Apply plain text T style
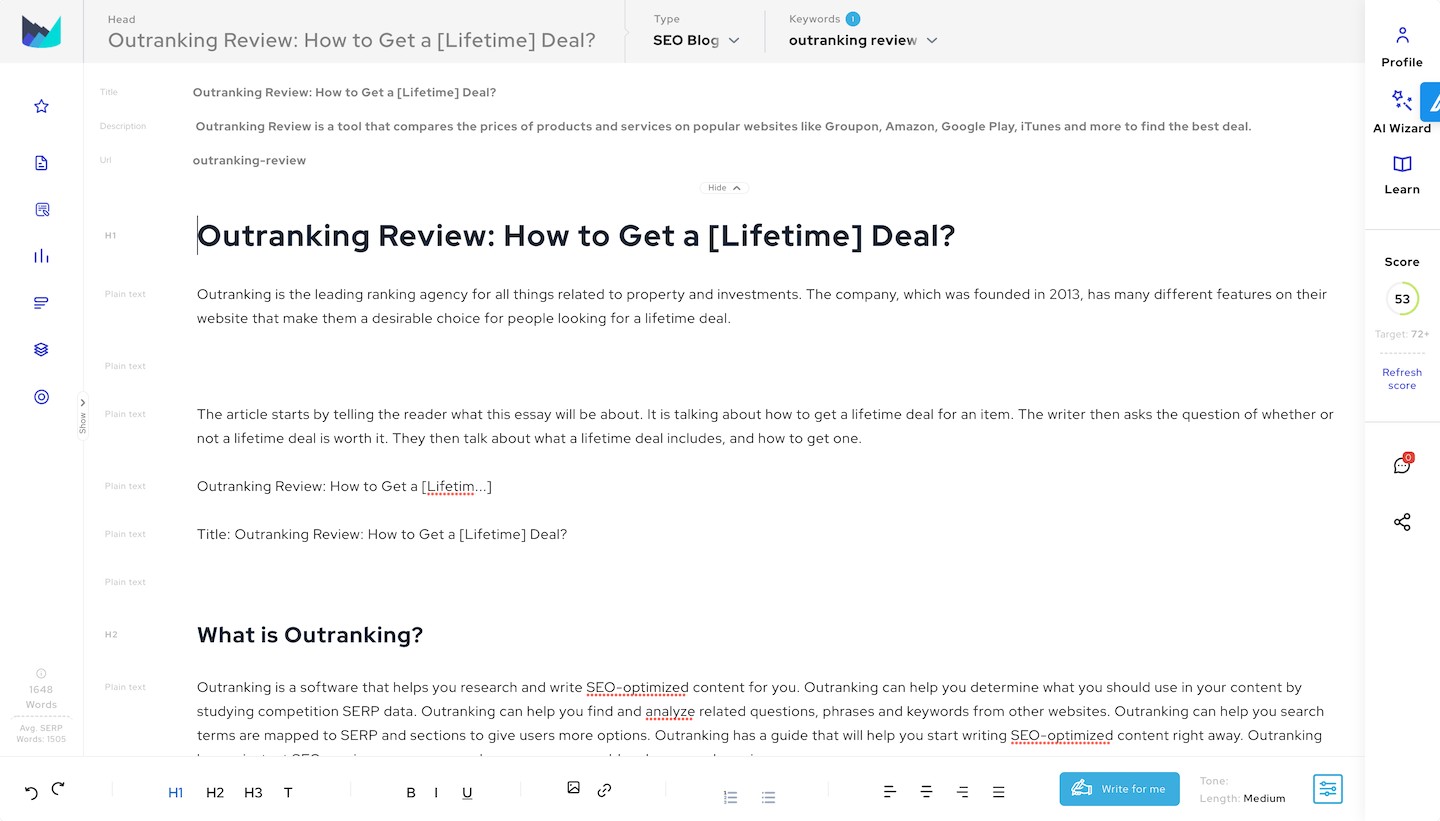 click(x=288, y=792)
